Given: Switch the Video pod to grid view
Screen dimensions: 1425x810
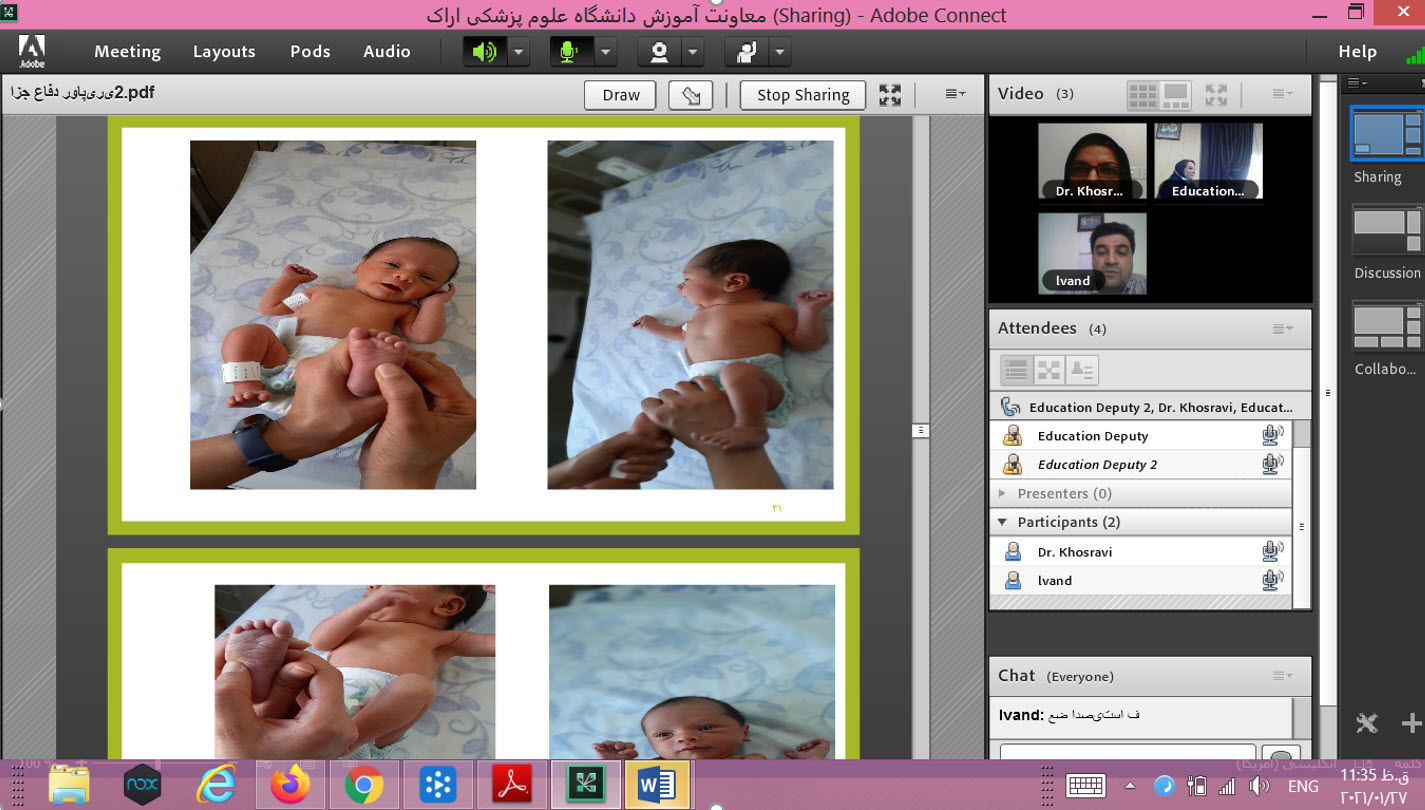Looking at the screenshot, I should coord(1142,95).
